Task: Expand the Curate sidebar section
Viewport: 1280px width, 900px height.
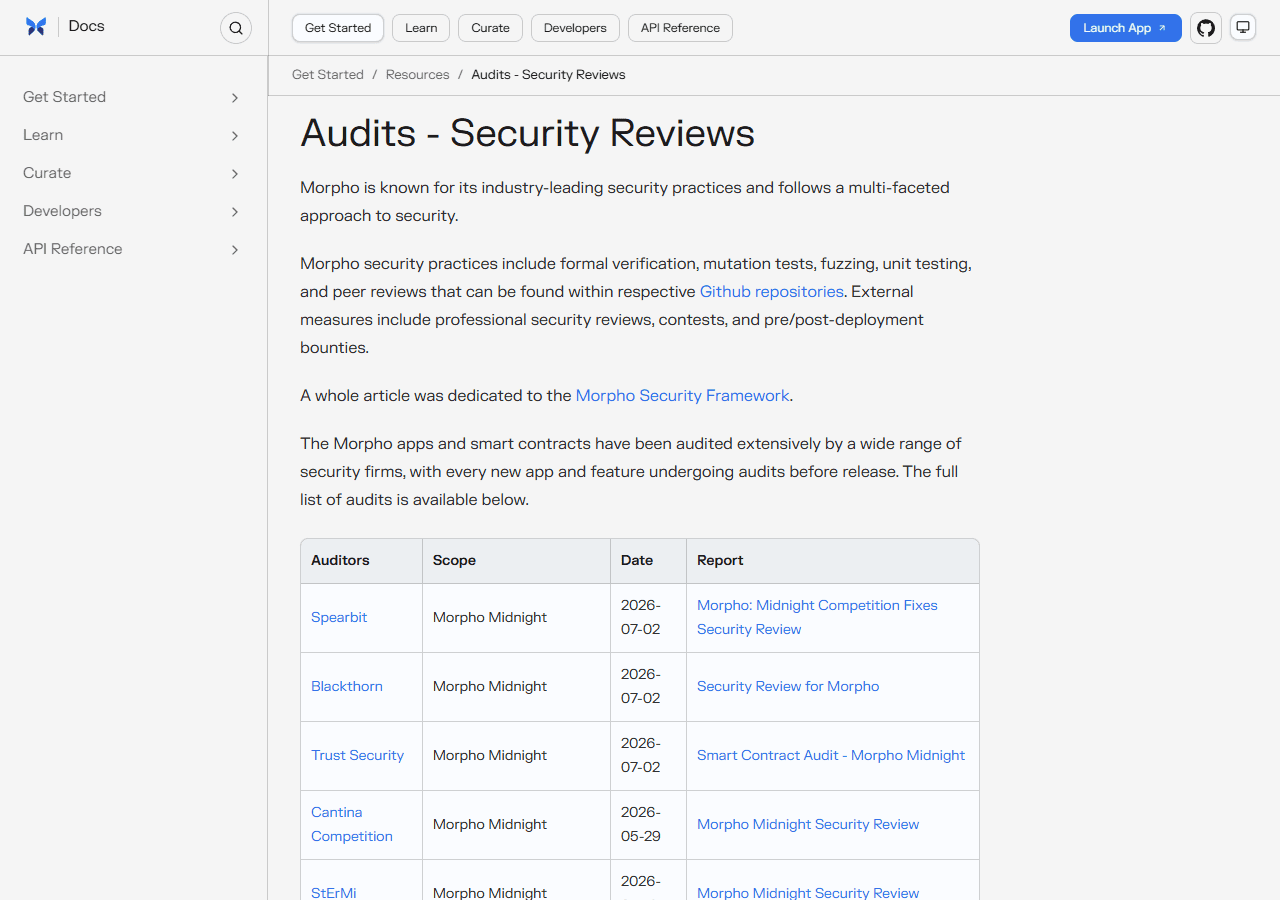Action: 133,173
